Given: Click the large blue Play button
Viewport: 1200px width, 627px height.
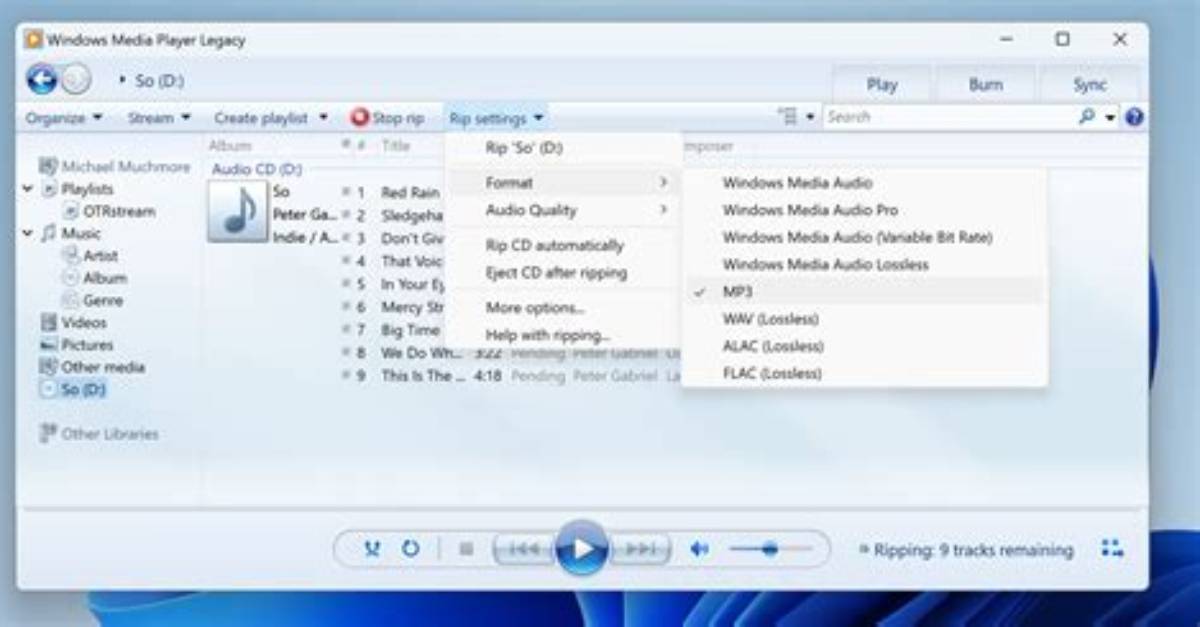Looking at the screenshot, I should click(582, 548).
